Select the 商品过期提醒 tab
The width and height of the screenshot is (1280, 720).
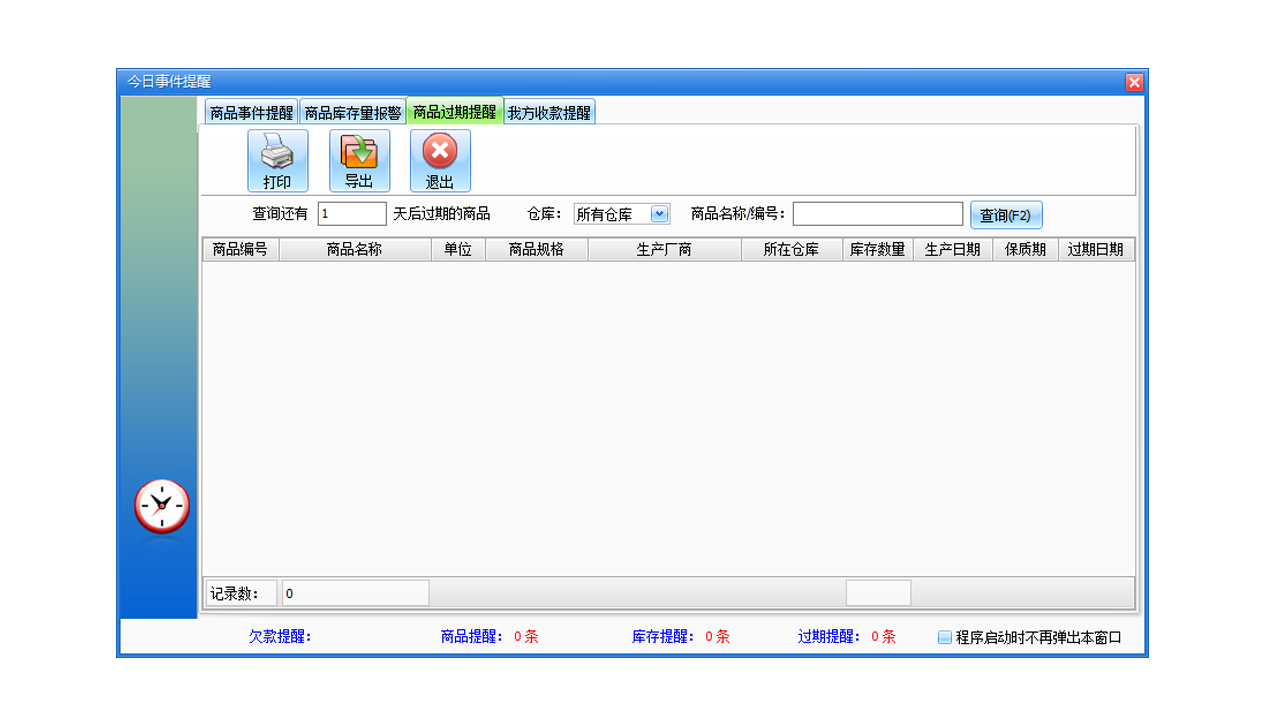click(452, 111)
